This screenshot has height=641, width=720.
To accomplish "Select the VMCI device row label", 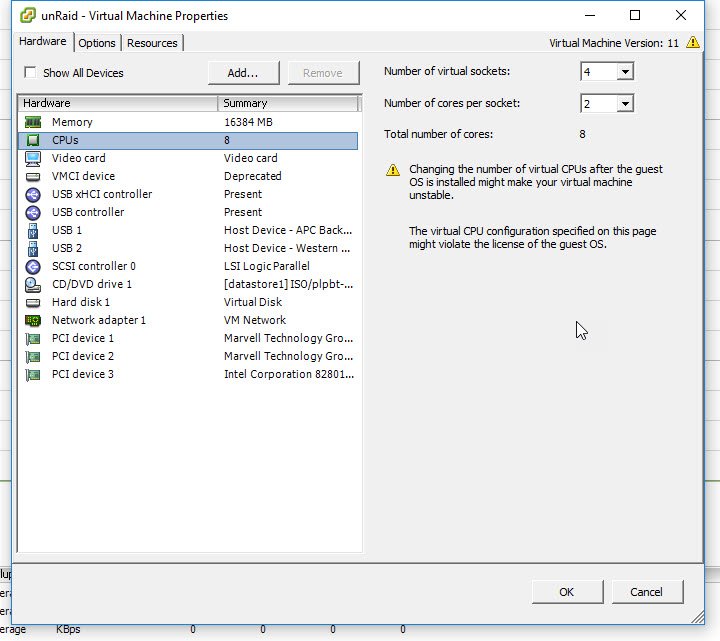I will [83, 176].
